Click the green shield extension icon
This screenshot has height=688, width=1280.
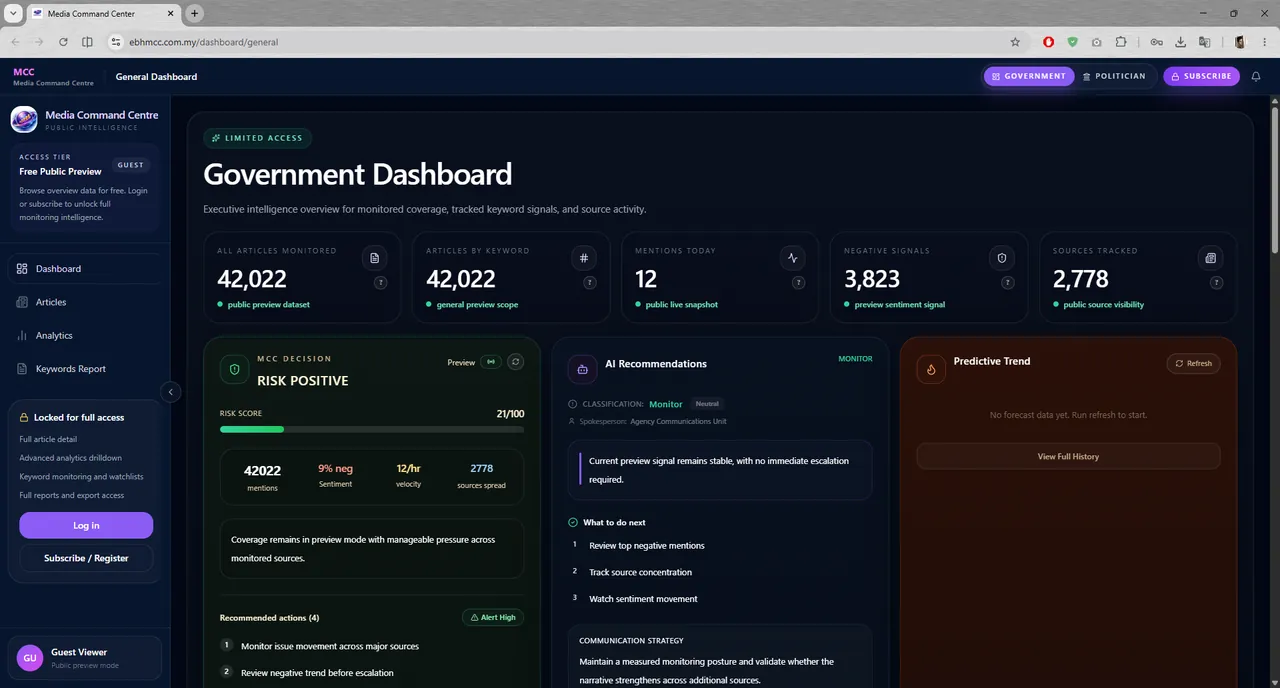(x=1072, y=42)
